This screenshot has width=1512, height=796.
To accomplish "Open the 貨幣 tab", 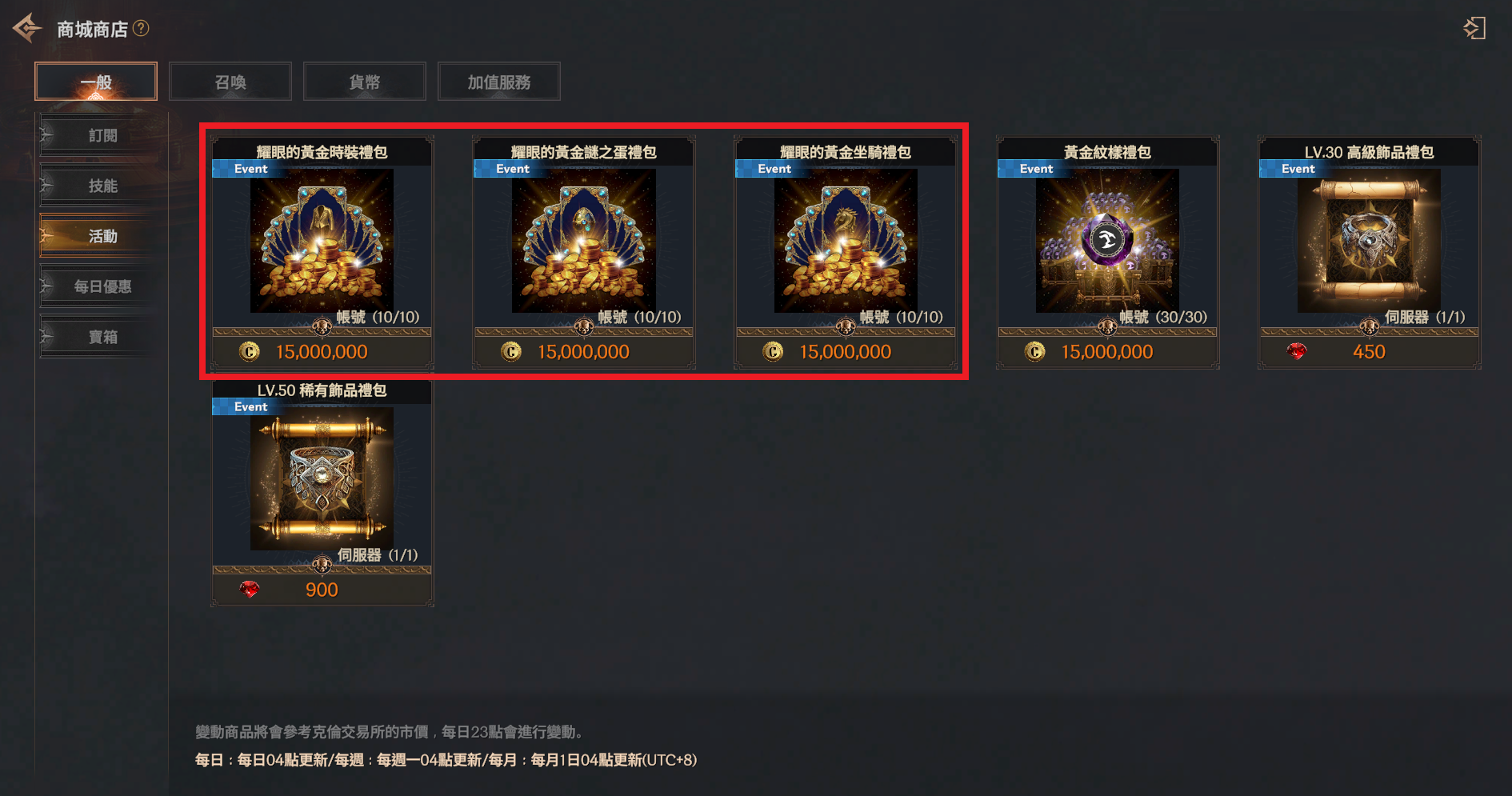I will pos(365,82).
